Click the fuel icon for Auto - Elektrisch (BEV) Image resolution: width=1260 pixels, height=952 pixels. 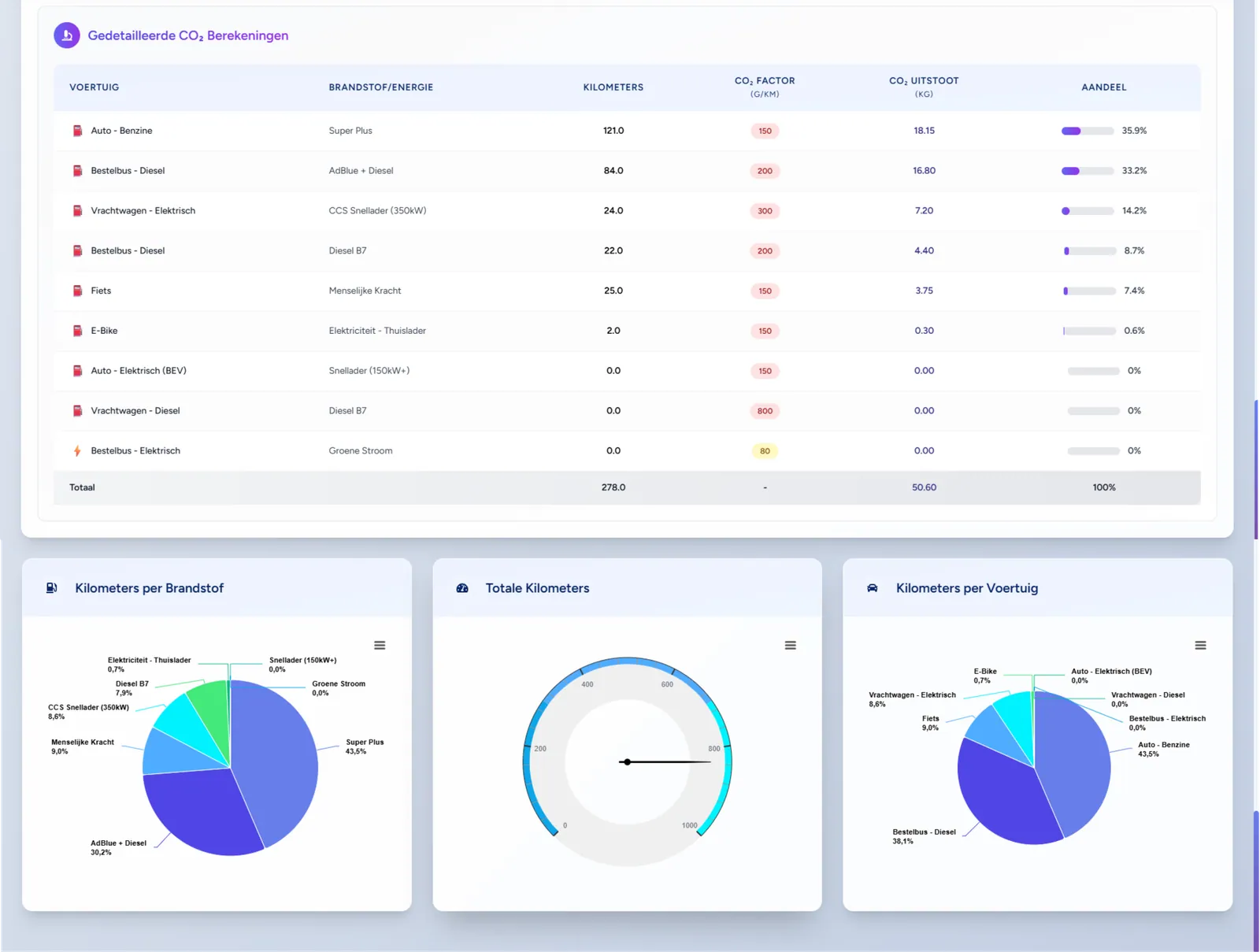(77, 371)
